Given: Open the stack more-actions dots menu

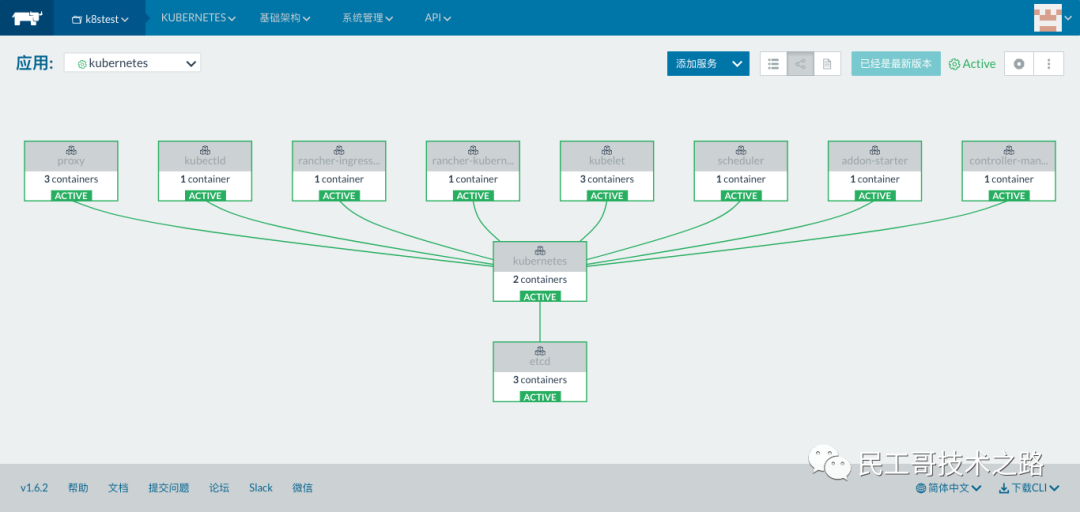Looking at the screenshot, I should click(x=1049, y=64).
